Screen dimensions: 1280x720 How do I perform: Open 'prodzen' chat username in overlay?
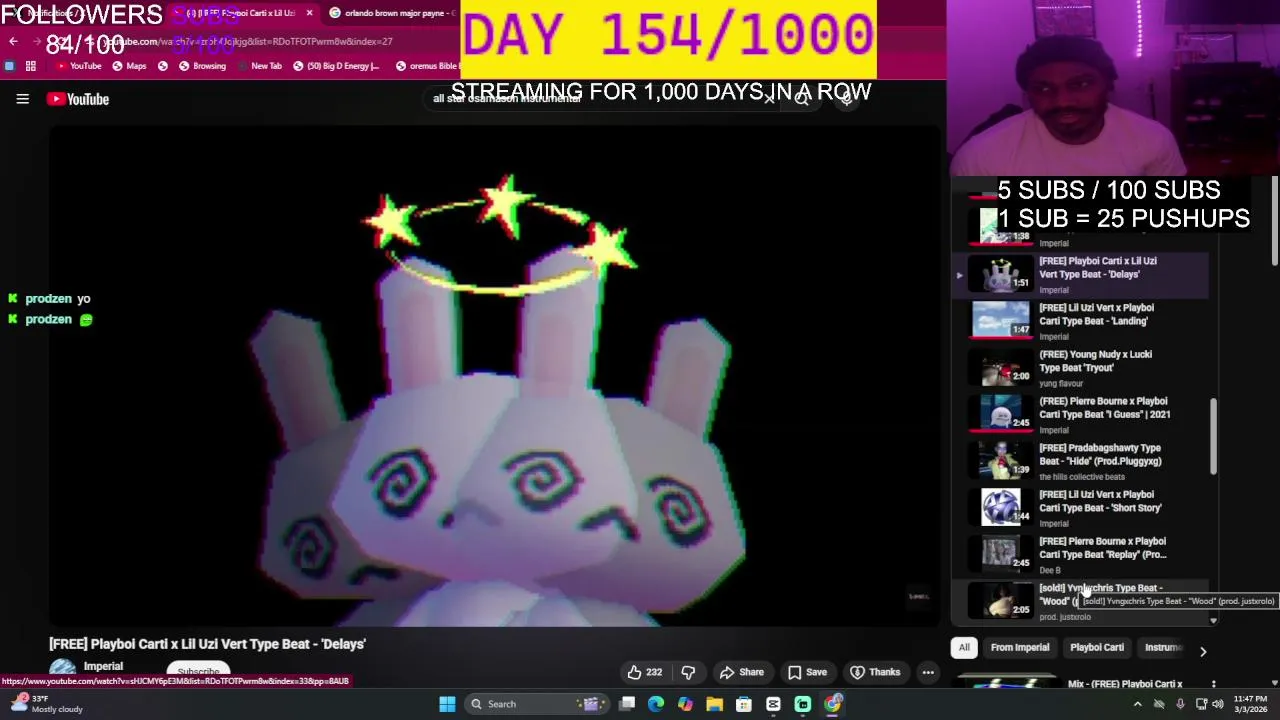click(x=48, y=299)
